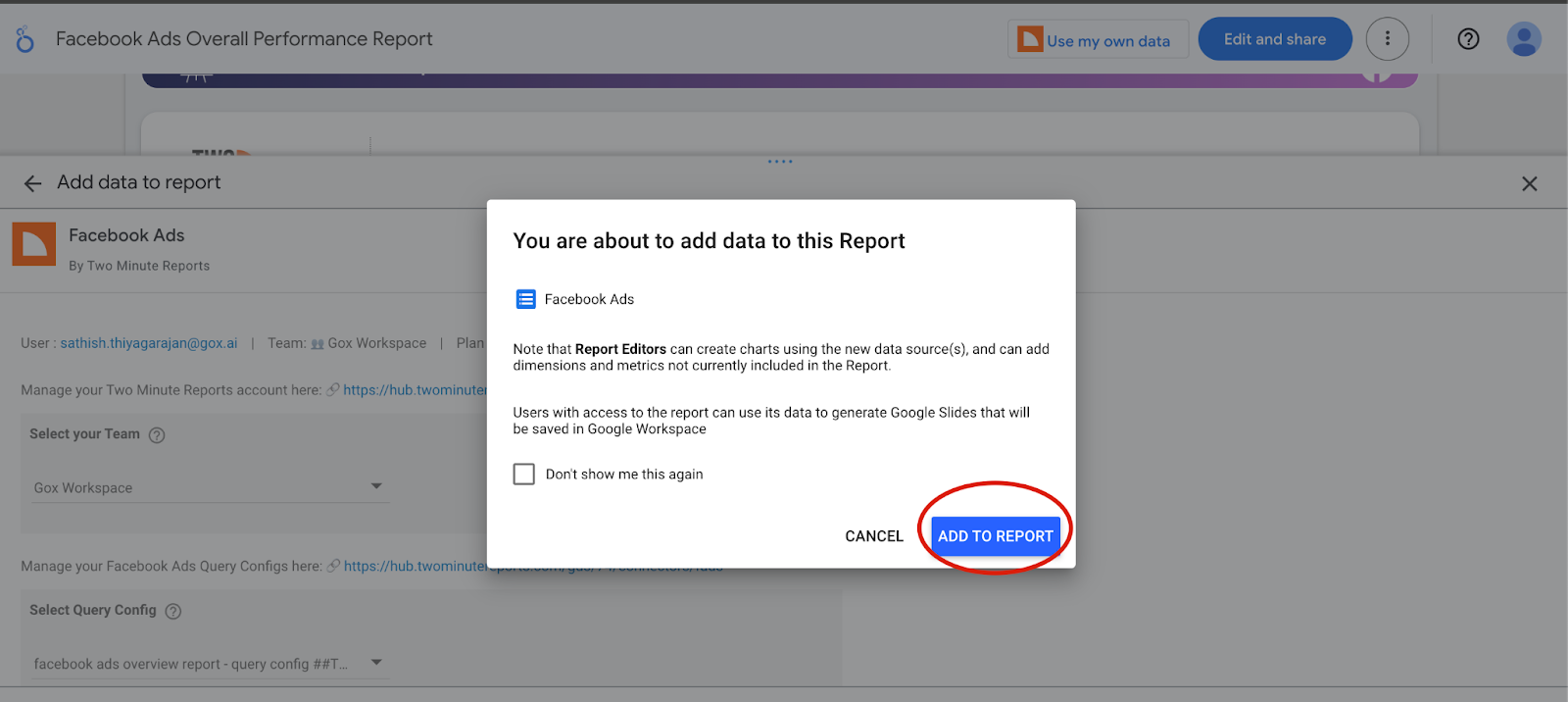1568x702 pixels.
Task: Click the Facebook Ads connector name
Action: [126, 235]
